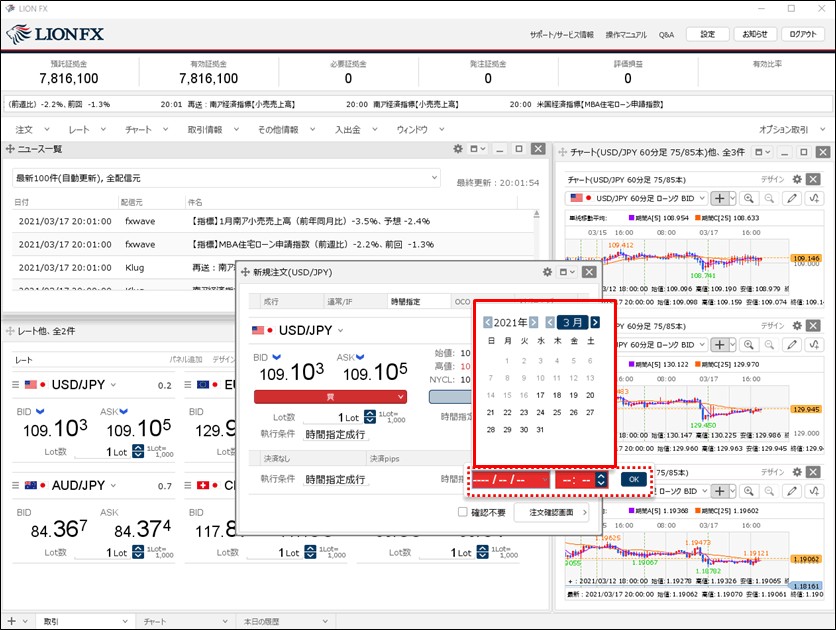Open 注文確認画面 button
The width and height of the screenshot is (836, 630).
[x=551, y=512]
